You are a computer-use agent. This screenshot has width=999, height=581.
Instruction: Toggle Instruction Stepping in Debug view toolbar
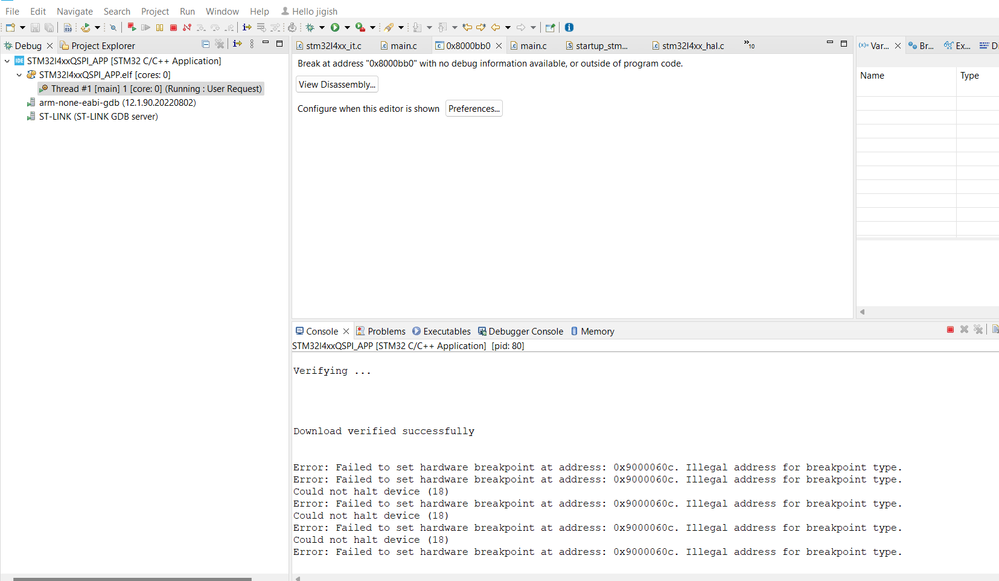pos(237,44)
